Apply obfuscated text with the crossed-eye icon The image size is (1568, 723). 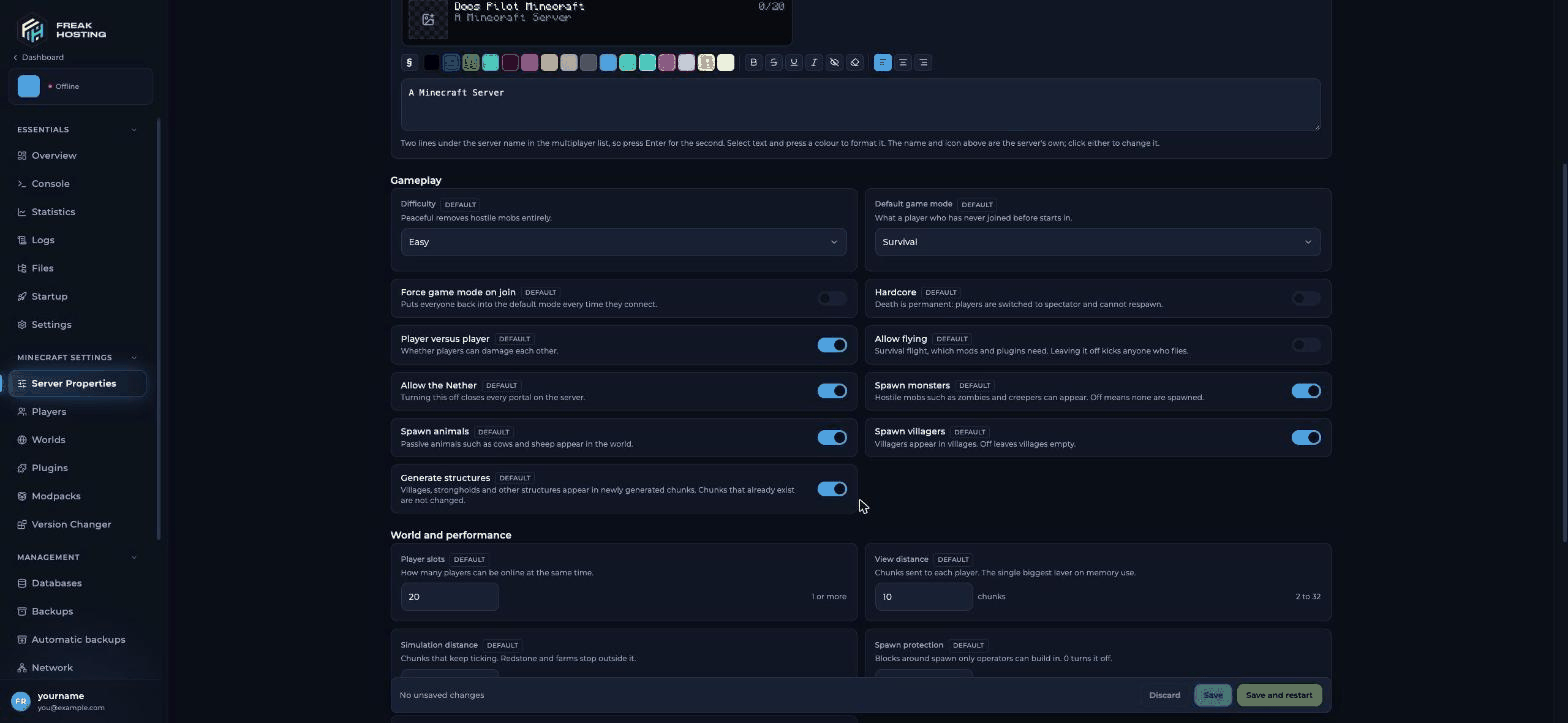coord(834,62)
